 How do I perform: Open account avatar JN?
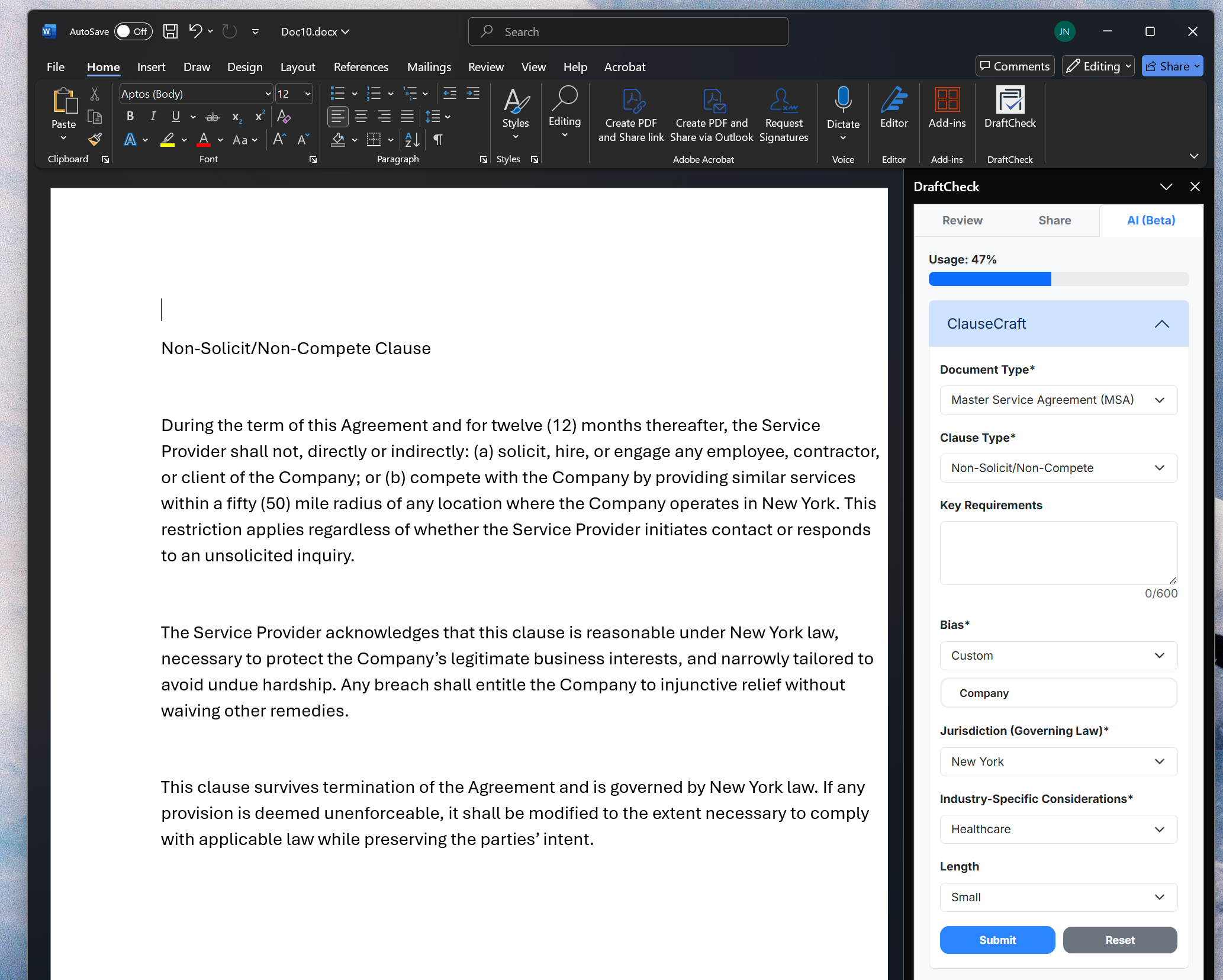pyautogui.click(x=1064, y=31)
